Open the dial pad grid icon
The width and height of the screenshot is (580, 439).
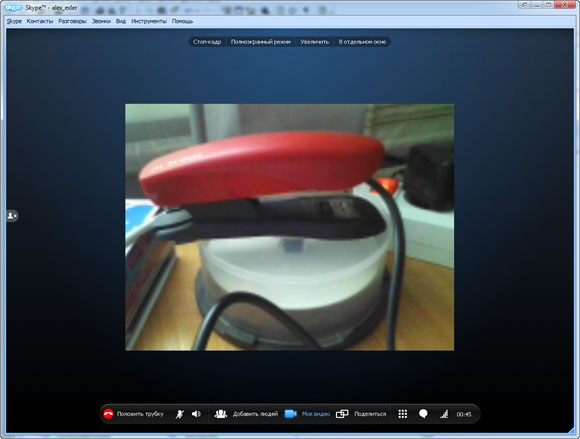403,414
